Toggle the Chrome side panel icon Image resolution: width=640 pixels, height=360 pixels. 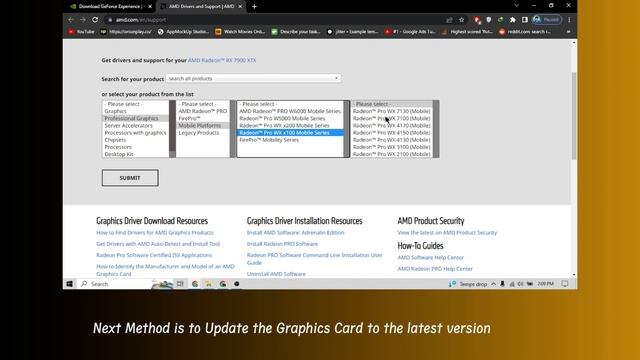pyautogui.click(x=524, y=20)
